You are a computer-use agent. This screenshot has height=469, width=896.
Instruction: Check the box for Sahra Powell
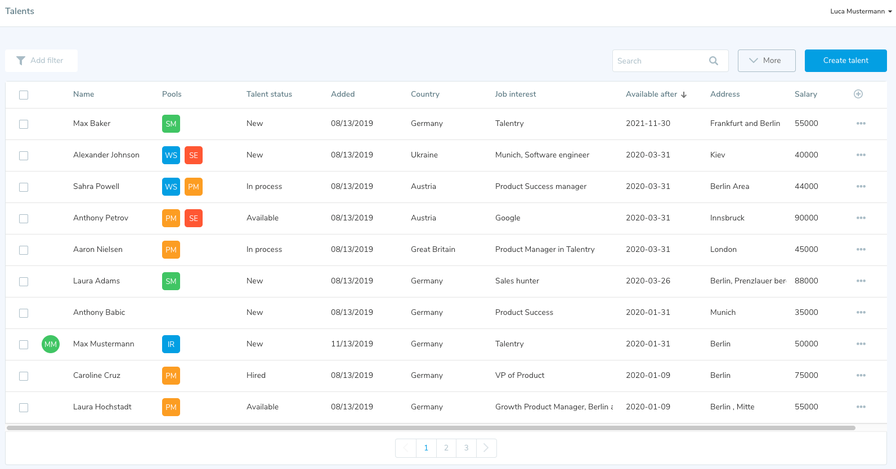pyautogui.click(x=24, y=187)
